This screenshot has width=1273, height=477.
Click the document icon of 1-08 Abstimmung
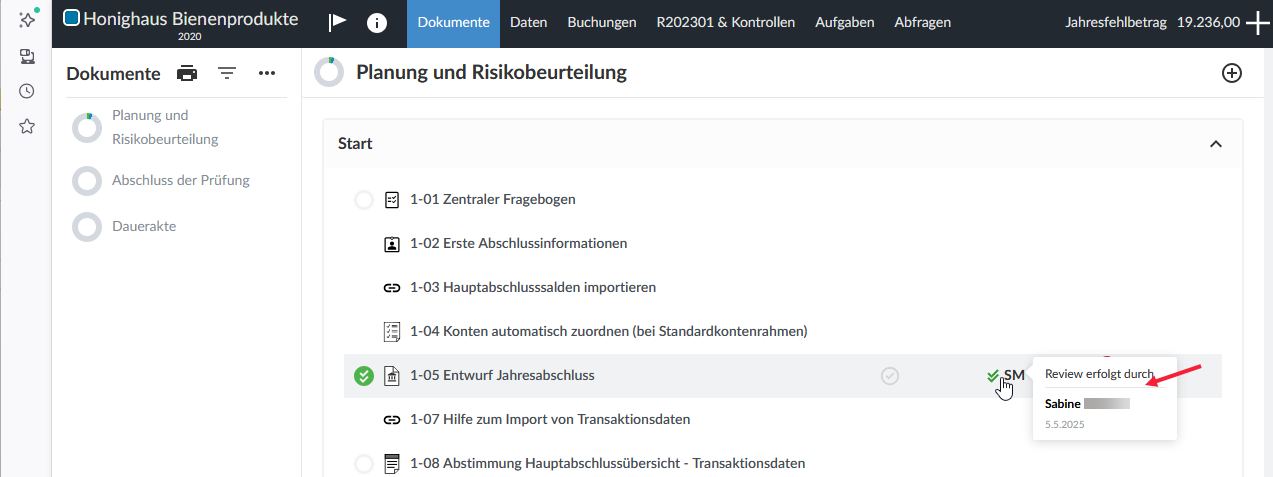pyautogui.click(x=392, y=464)
